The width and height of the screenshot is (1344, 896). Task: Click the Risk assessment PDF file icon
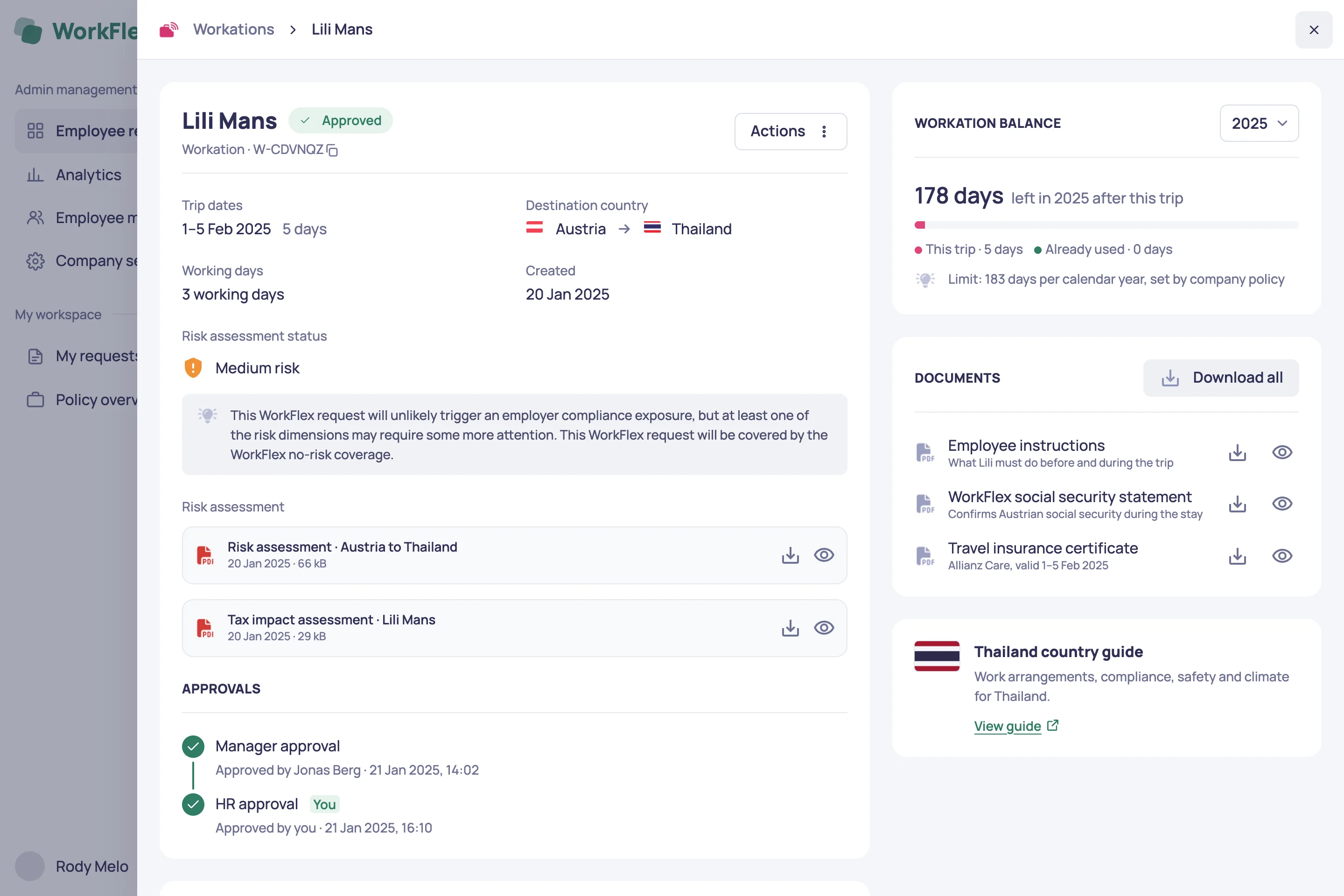204,555
